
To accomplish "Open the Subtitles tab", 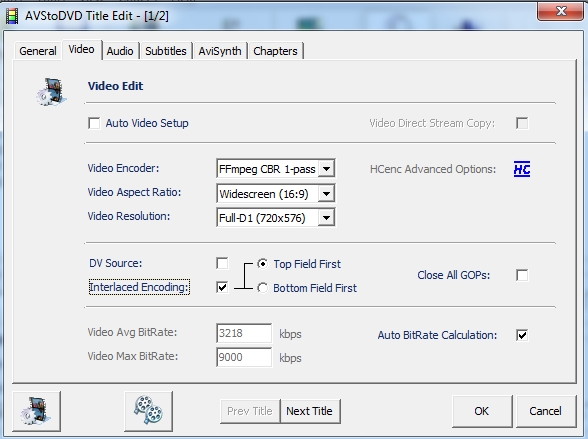I will point(166,51).
